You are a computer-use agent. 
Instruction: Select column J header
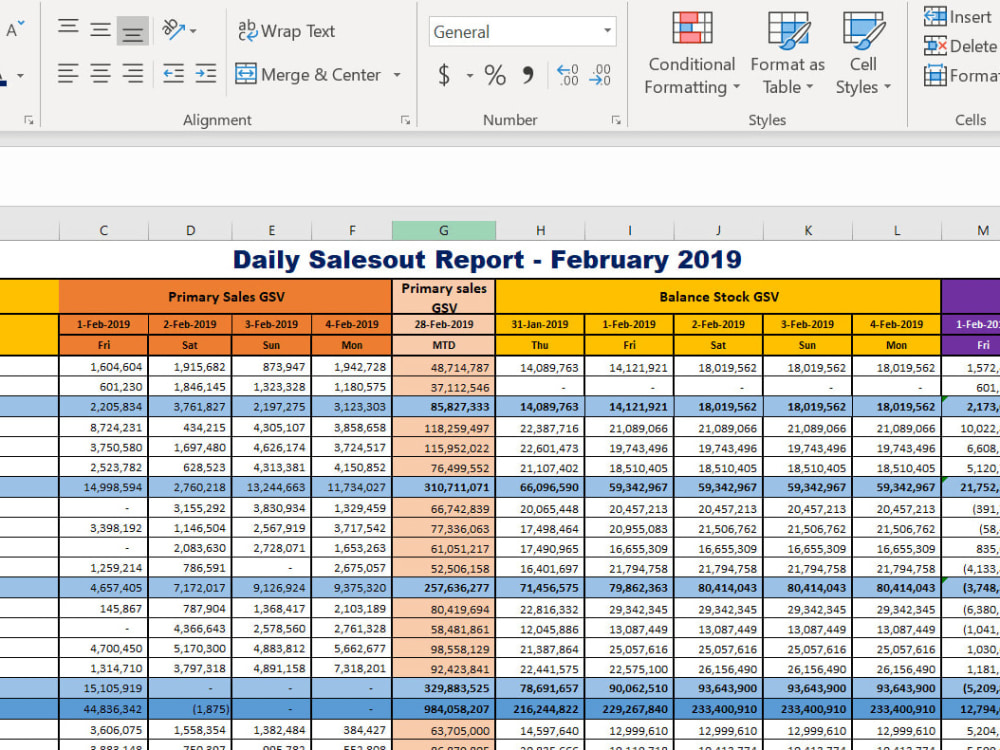[718, 231]
